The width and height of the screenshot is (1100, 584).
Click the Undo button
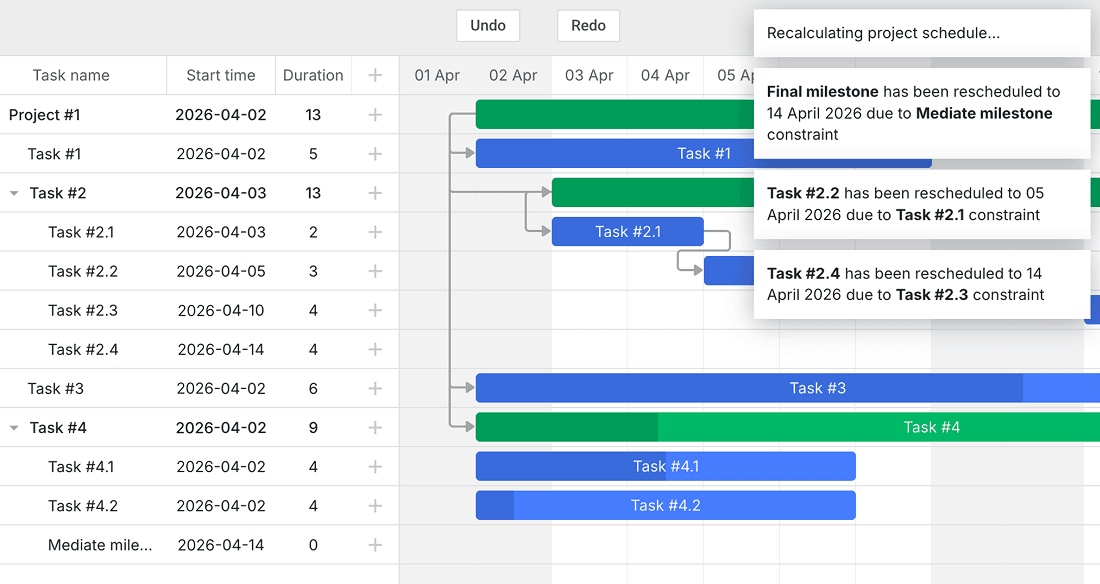[x=488, y=26]
